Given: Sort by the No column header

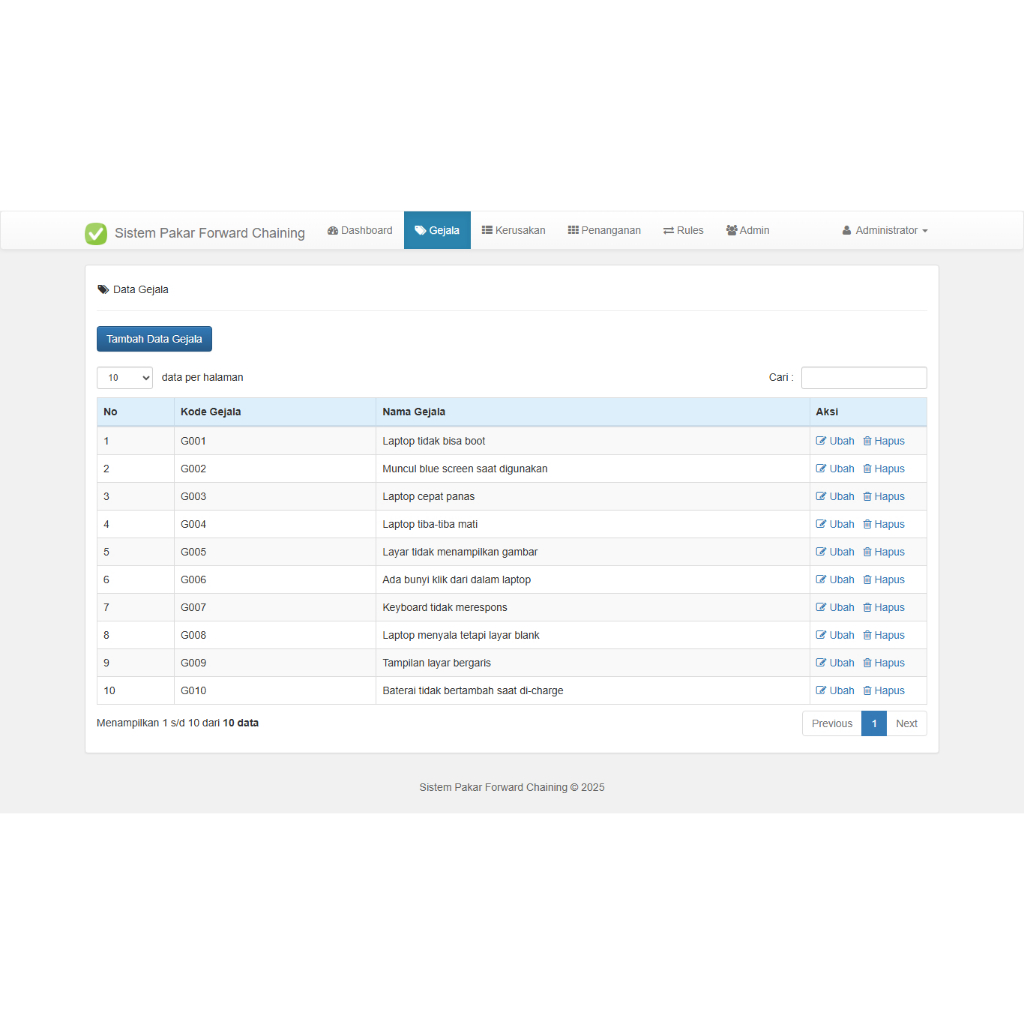Looking at the screenshot, I should [x=136, y=412].
